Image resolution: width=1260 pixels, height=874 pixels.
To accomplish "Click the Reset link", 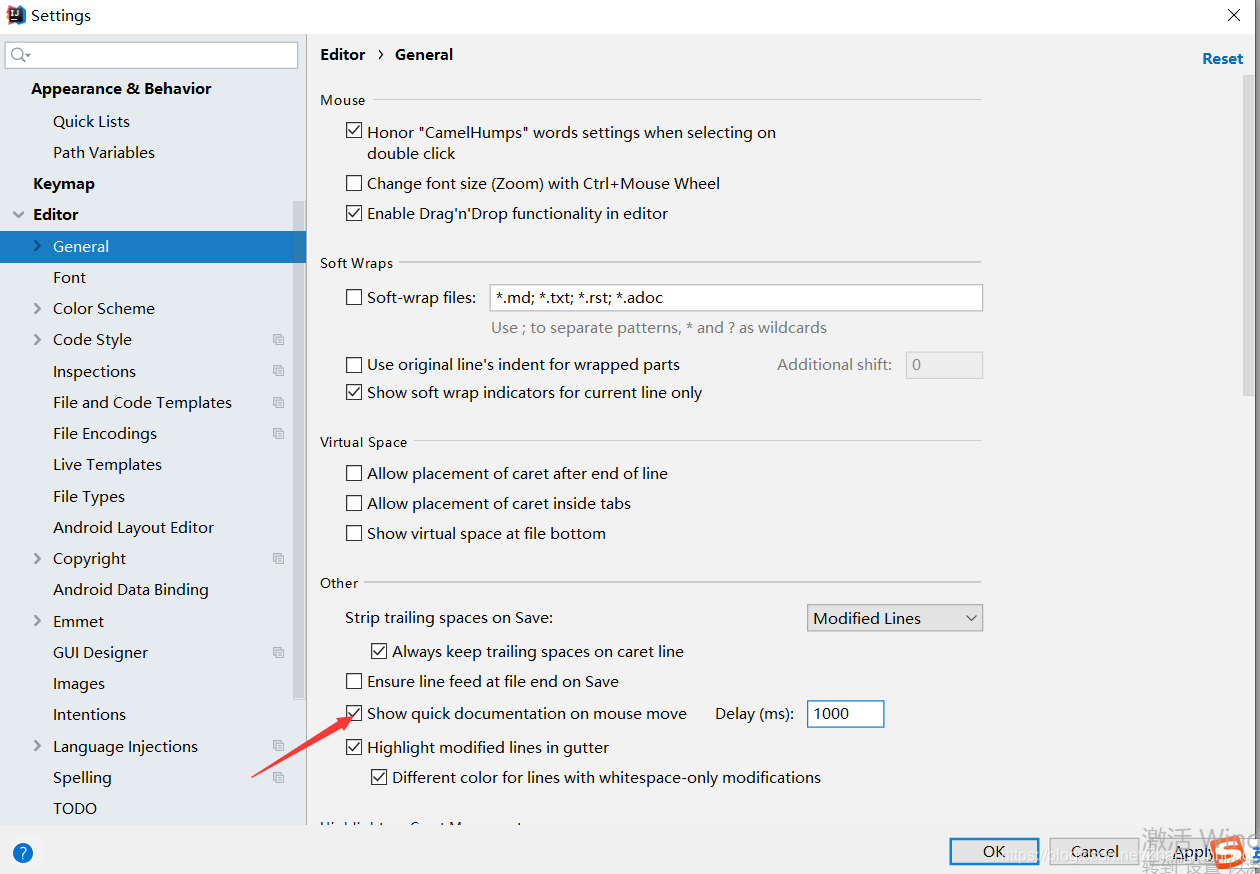I will tap(1222, 58).
